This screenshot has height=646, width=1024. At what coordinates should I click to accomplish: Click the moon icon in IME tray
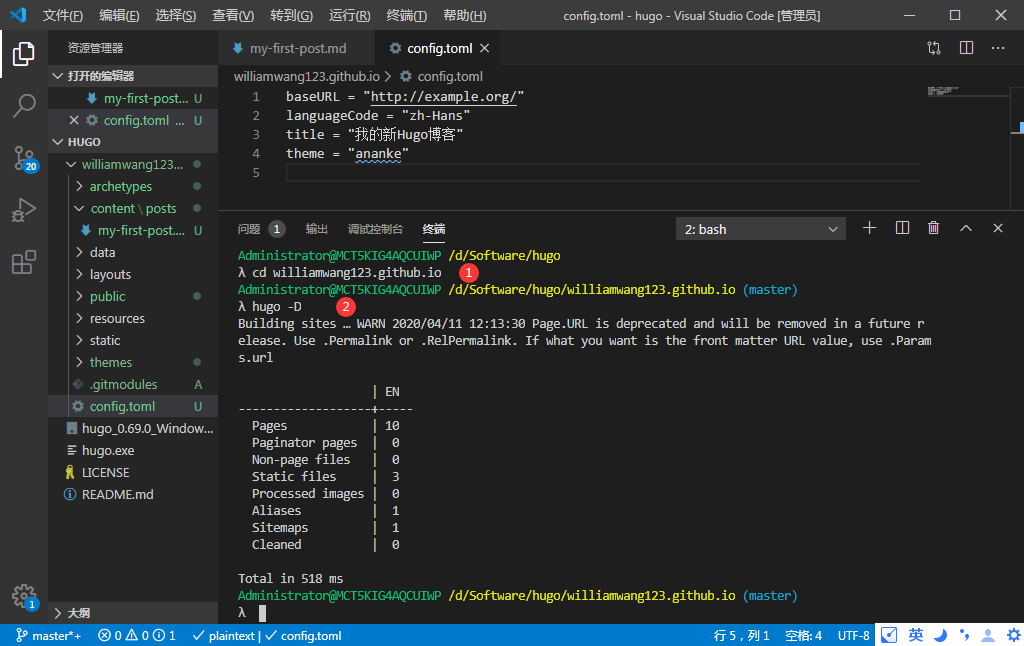[940, 635]
